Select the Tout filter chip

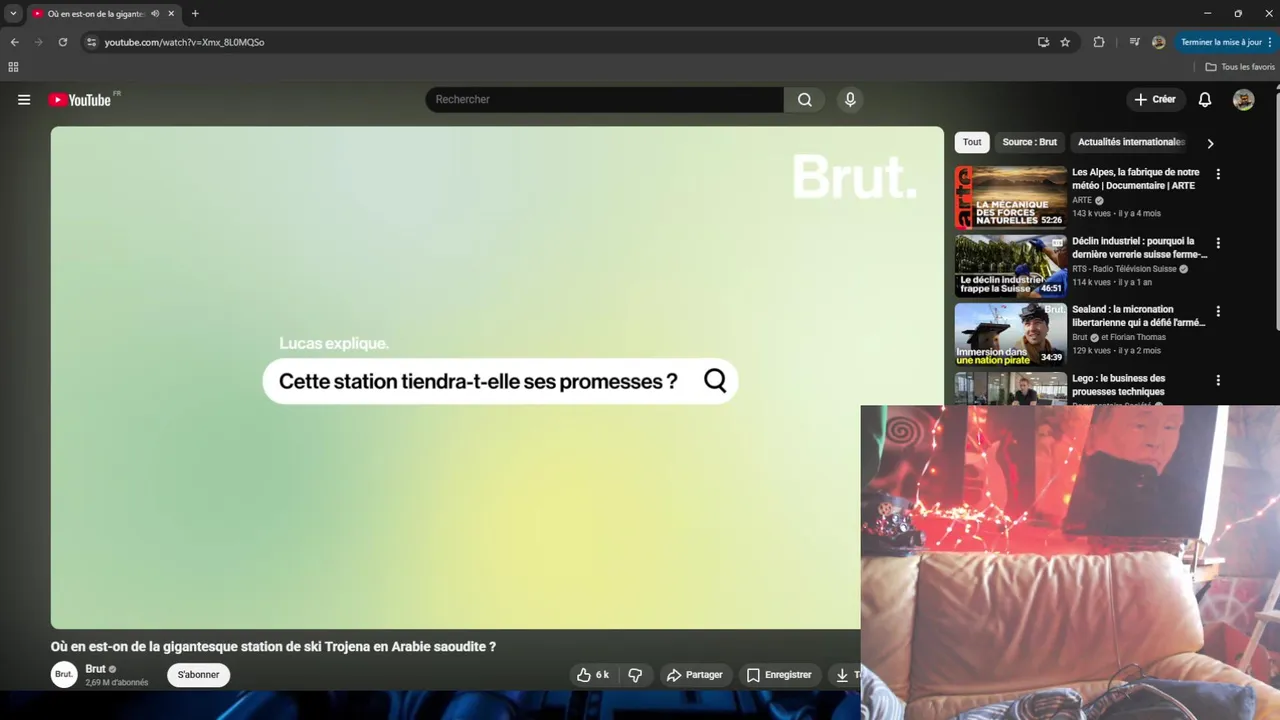972,142
